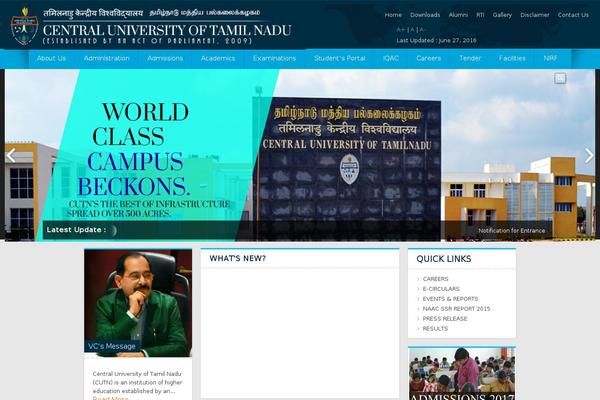Open the Admissions 2017 banner image

(462, 374)
